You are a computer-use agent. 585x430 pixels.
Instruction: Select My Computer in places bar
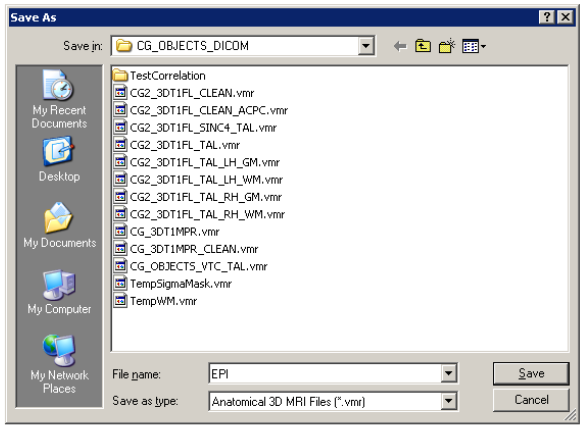coord(59,292)
